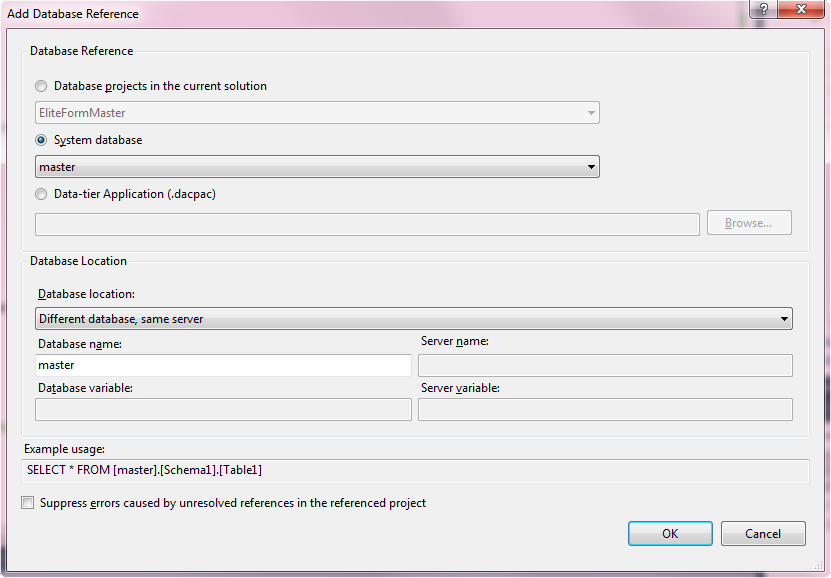Screen dimensions: 831x578
Task: Enable suppress errors from unresolved references
Action: tap(28, 502)
